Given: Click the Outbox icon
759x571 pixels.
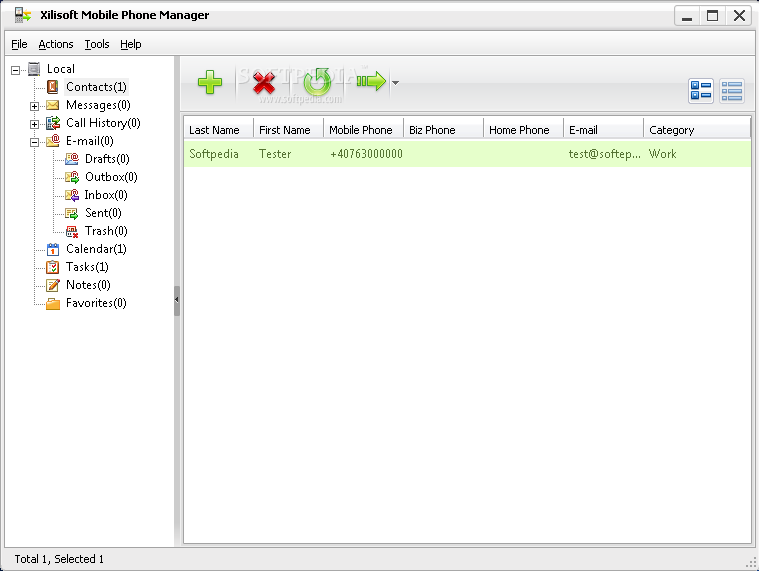Looking at the screenshot, I should pos(72,177).
